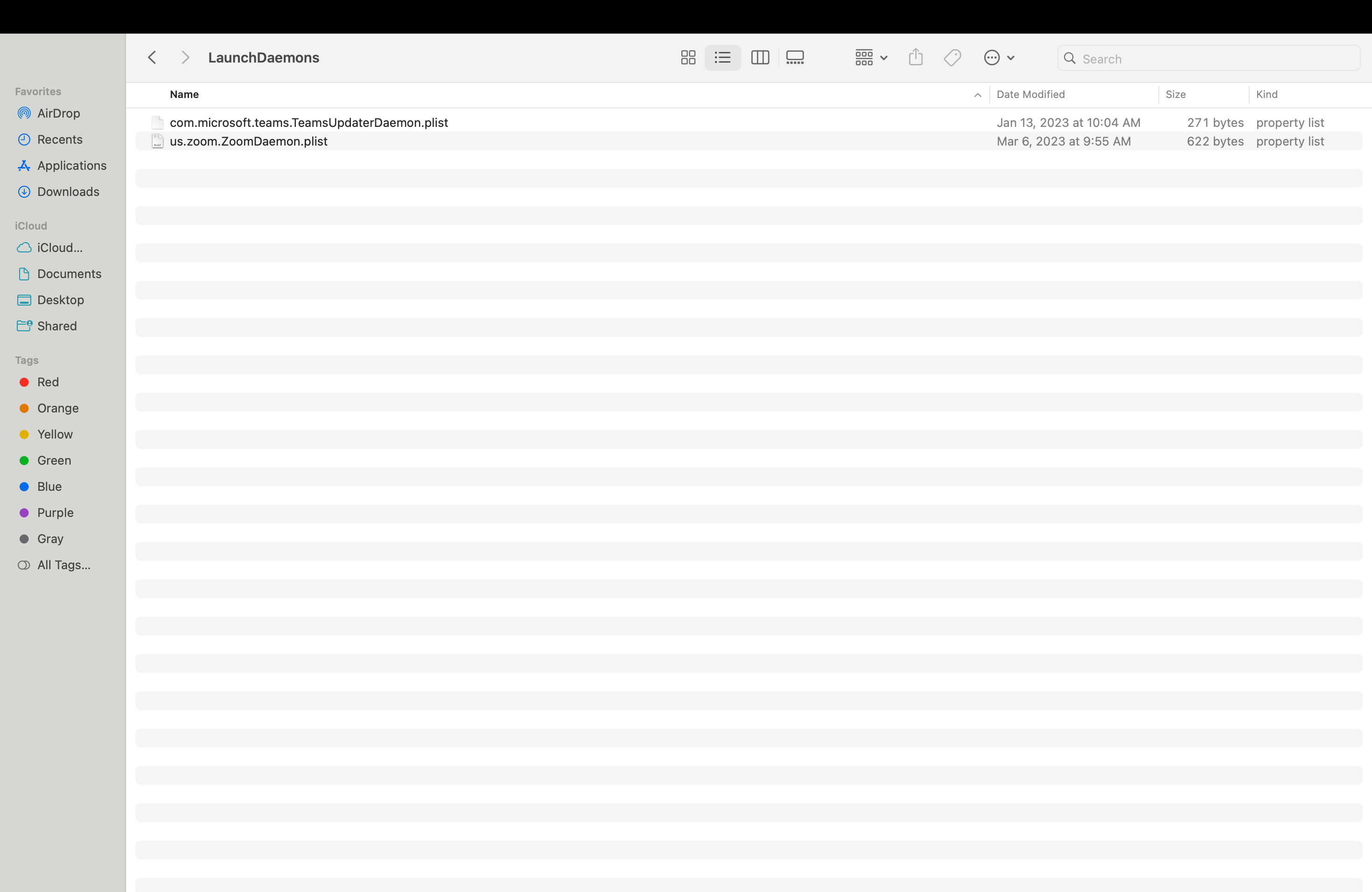Filter by the Red tag
This screenshot has height=892, width=1372.
tap(48, 382)
